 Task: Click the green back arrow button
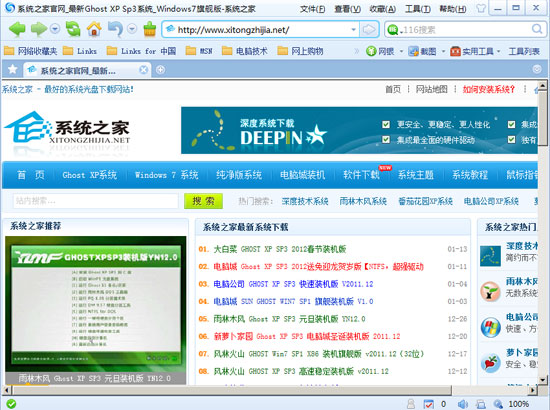coord(17,29)
